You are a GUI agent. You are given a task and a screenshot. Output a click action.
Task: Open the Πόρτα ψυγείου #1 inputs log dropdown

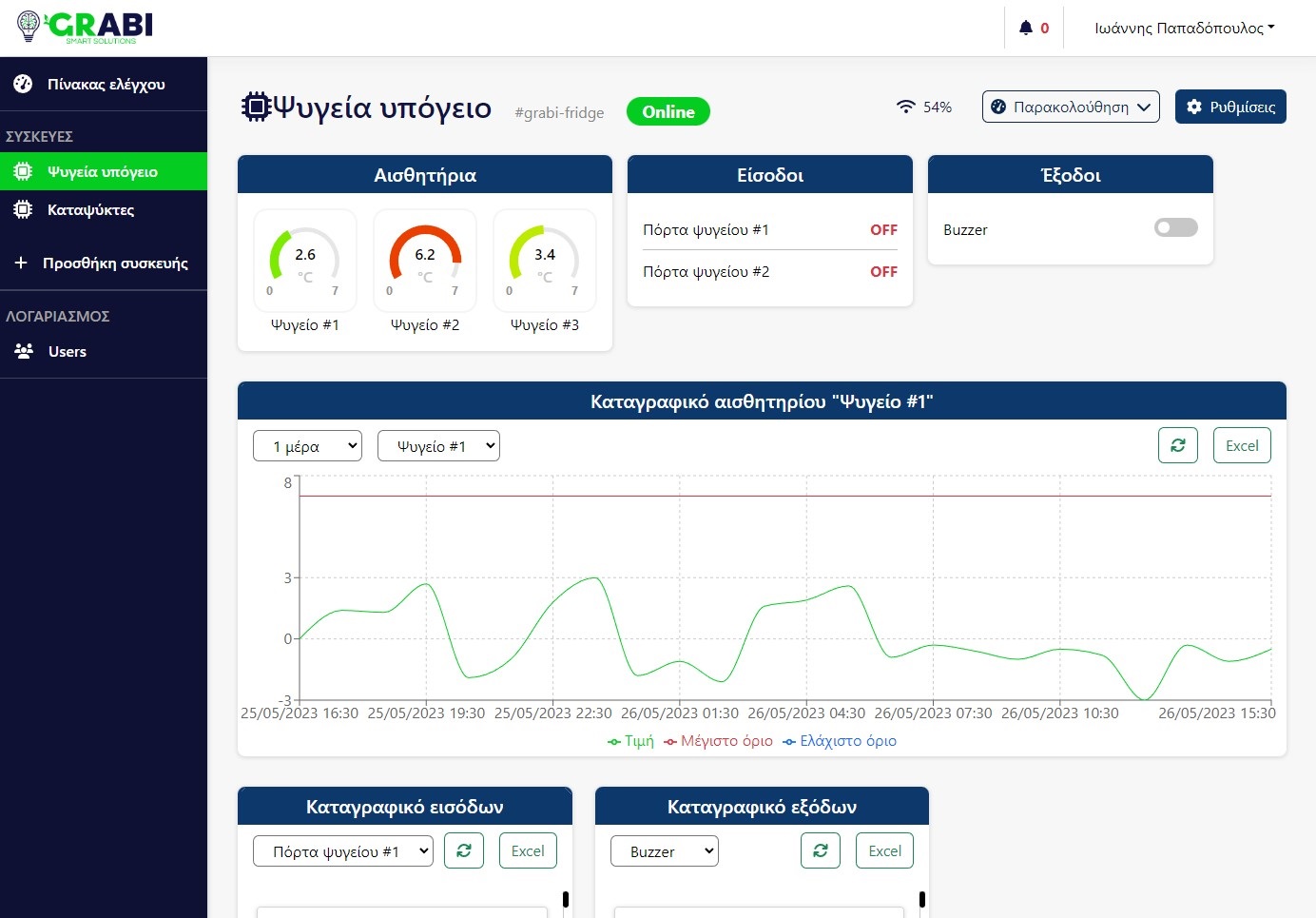[x=343, y=851]
